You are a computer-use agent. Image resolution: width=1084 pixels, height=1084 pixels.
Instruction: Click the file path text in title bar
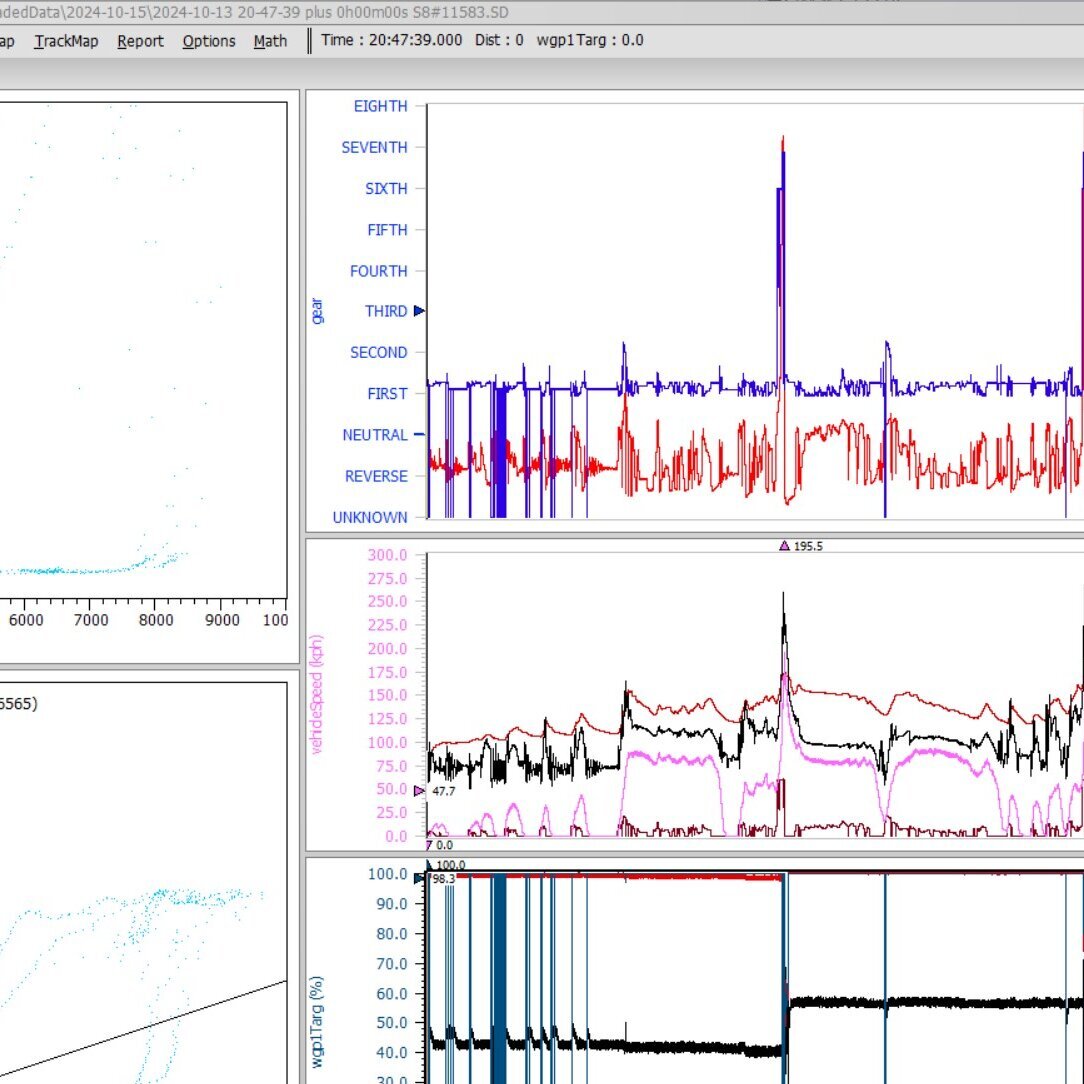[x=254, y=12]
